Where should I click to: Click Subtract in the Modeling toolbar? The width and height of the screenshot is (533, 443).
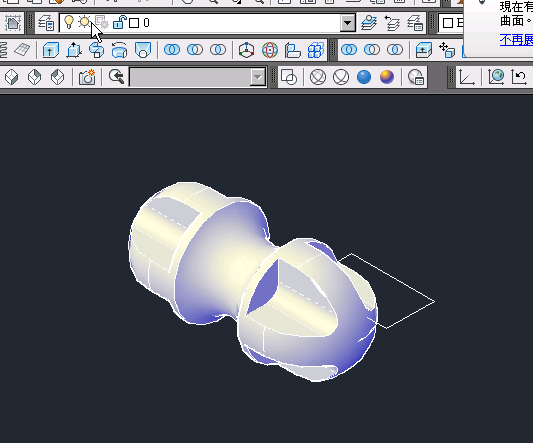195,50
